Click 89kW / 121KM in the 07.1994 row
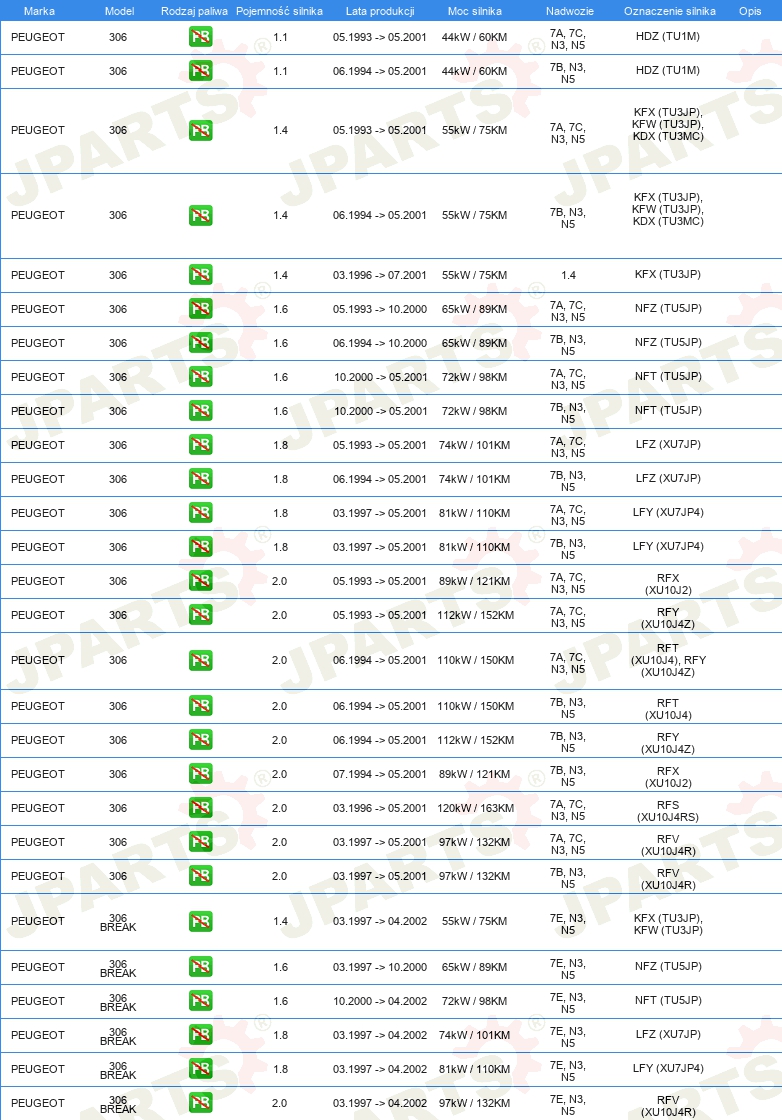Viewport: 782px width, 1120px height. click(x=476, y=774)
